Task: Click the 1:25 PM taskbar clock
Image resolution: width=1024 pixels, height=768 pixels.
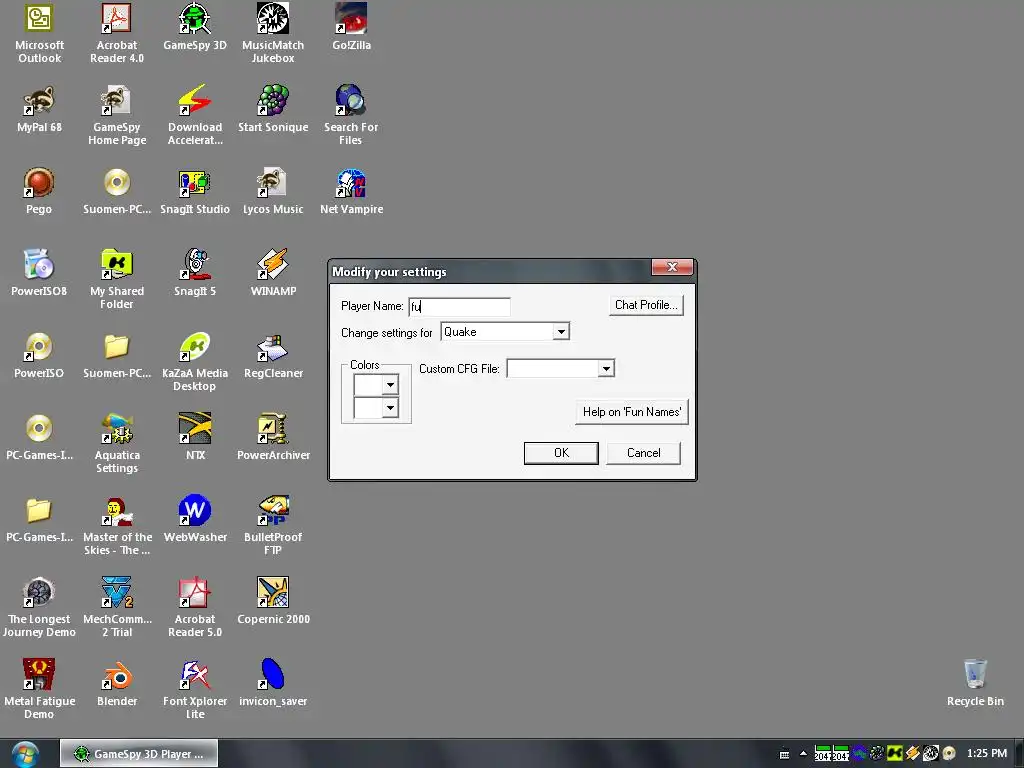Action: 986,753
